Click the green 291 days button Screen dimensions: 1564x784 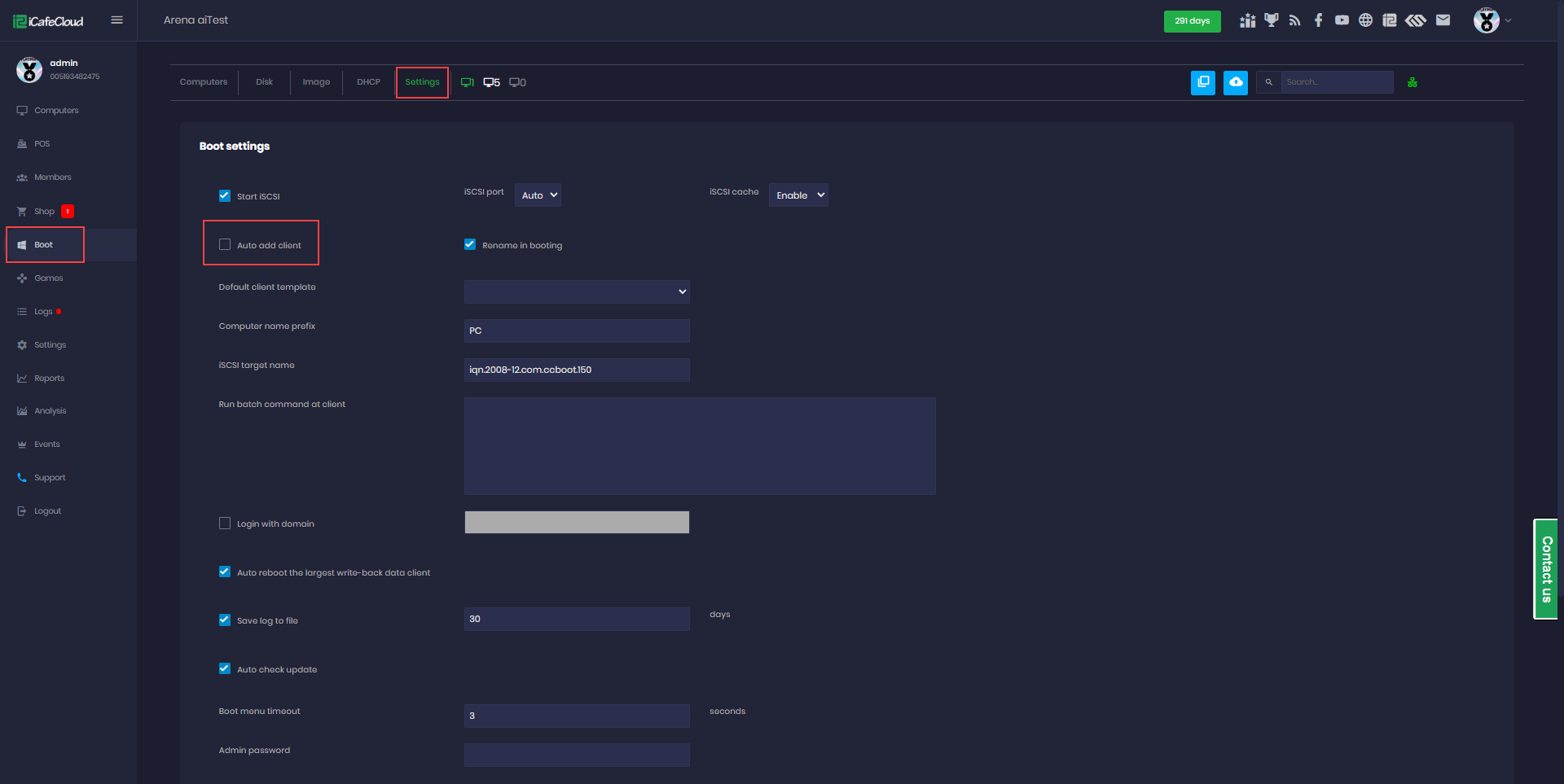pyautogui.click(x=1192, y=21)
